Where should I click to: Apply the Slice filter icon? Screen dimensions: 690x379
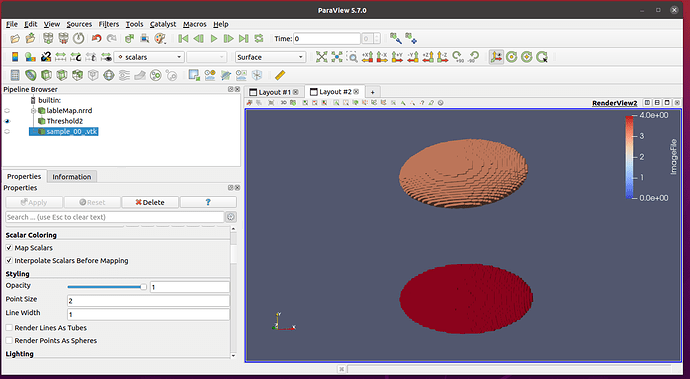[x=62, y=75]
